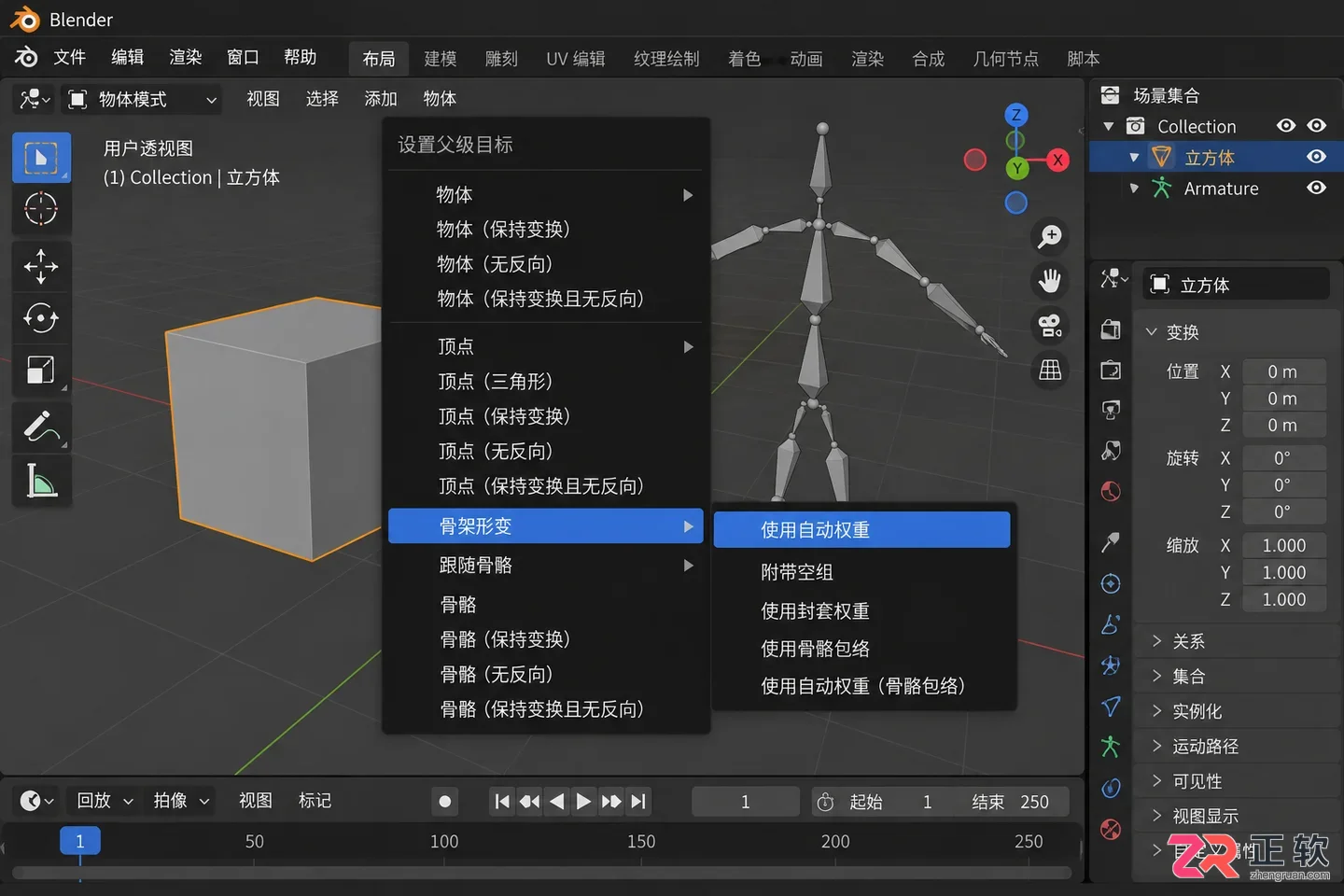Click the red X axis gizmo
The width and height of the screenshot is (1344, 896).
click(x=1057, y=160)
